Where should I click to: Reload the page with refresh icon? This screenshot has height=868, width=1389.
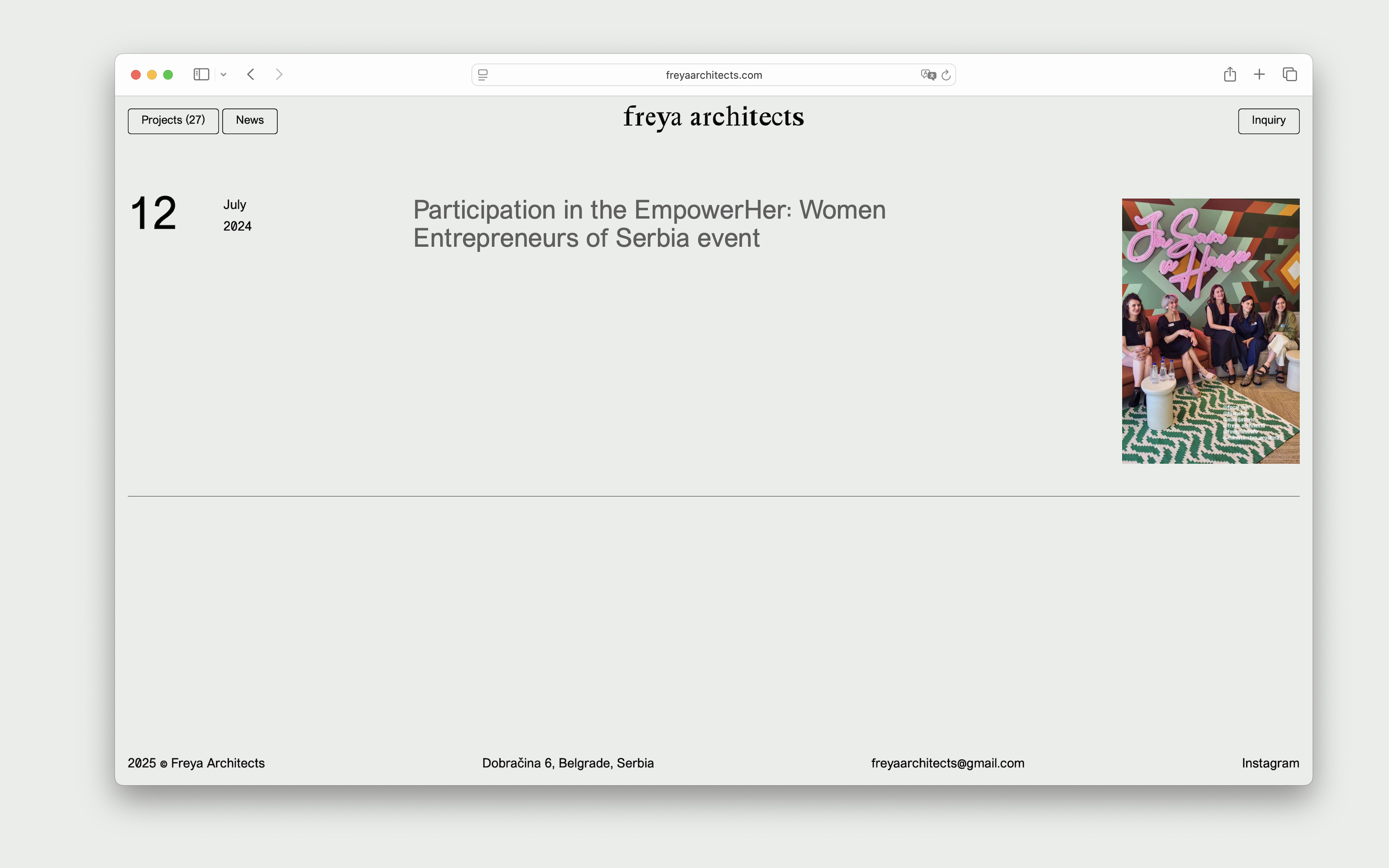click(x=946, y=75)
